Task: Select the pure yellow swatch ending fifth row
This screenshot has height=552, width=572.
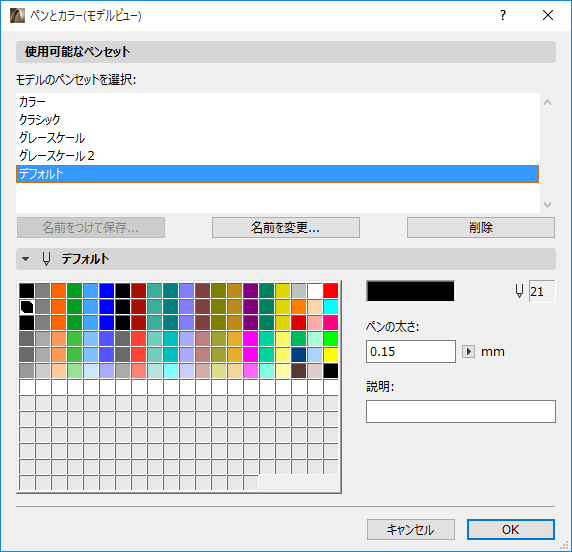Action: (x=331, y=355)
